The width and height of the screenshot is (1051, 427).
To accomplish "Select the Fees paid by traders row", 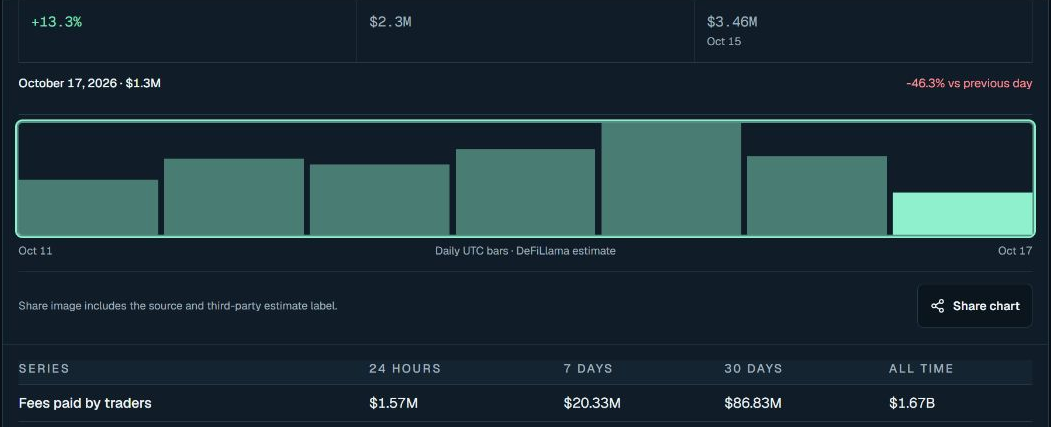I will click(x=526, y=403).
